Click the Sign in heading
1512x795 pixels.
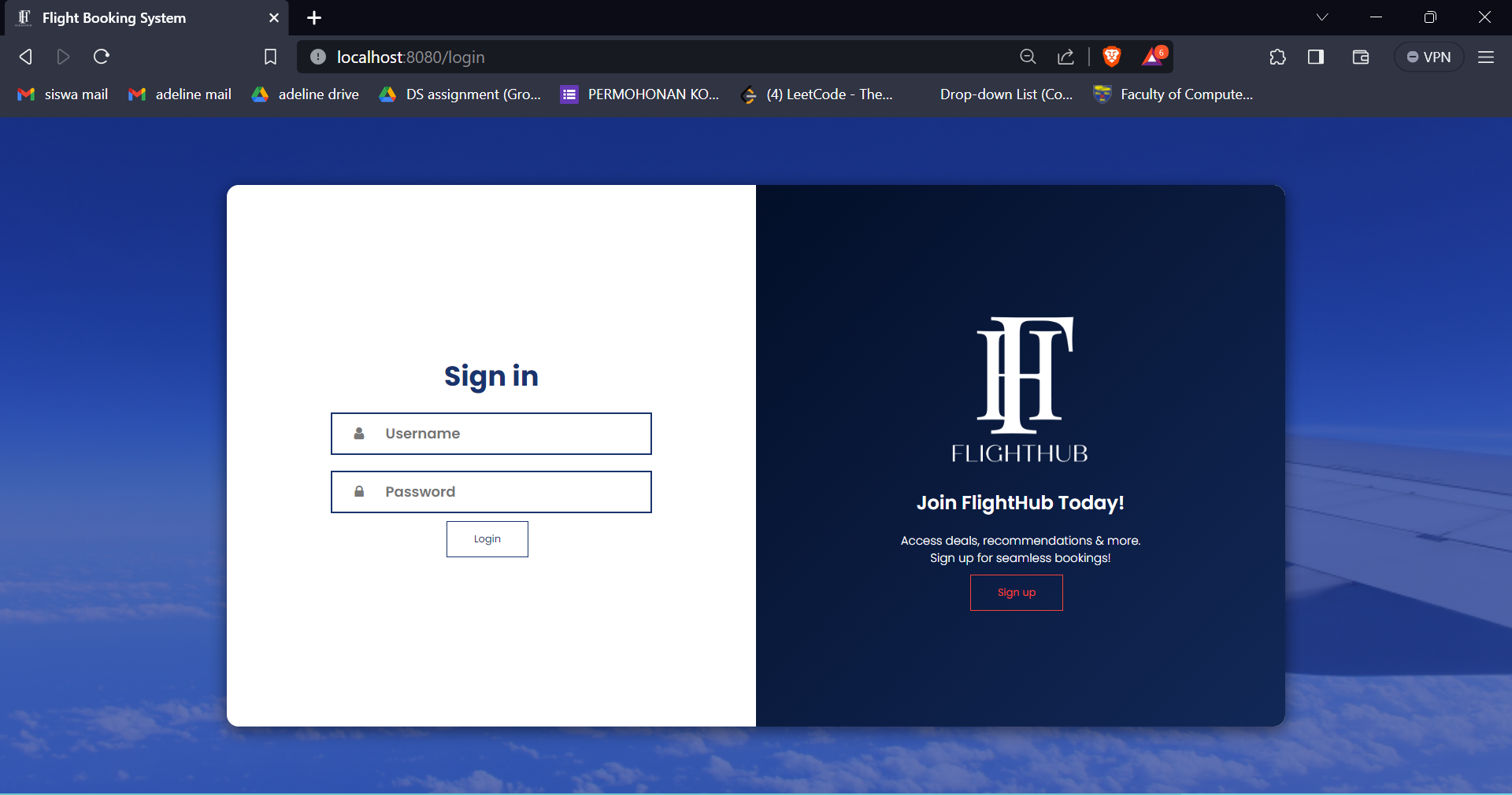491,376
